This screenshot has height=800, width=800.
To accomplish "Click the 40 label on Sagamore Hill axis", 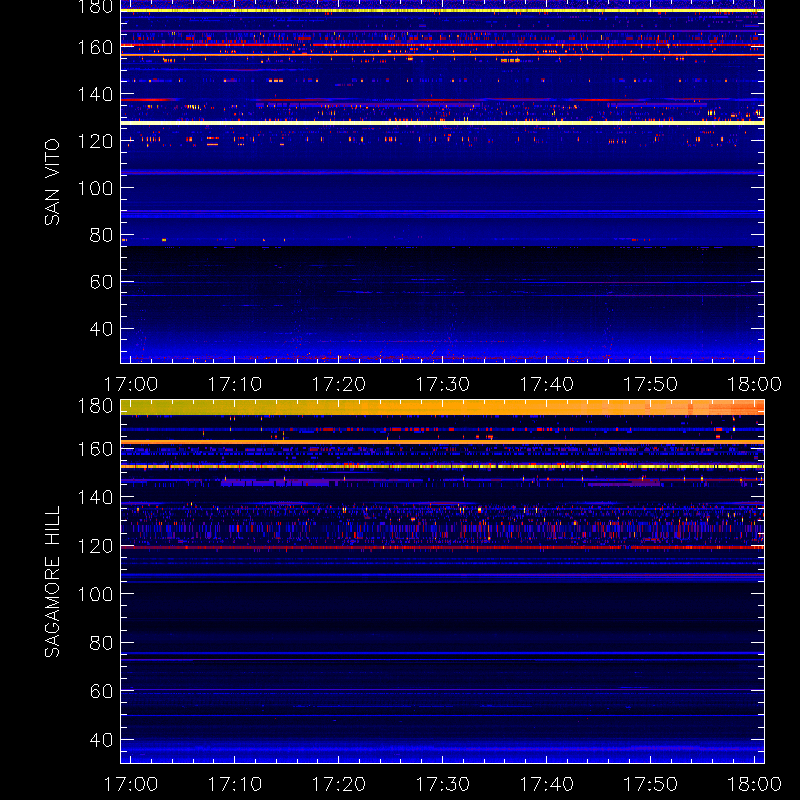I will tap(101, 740).
